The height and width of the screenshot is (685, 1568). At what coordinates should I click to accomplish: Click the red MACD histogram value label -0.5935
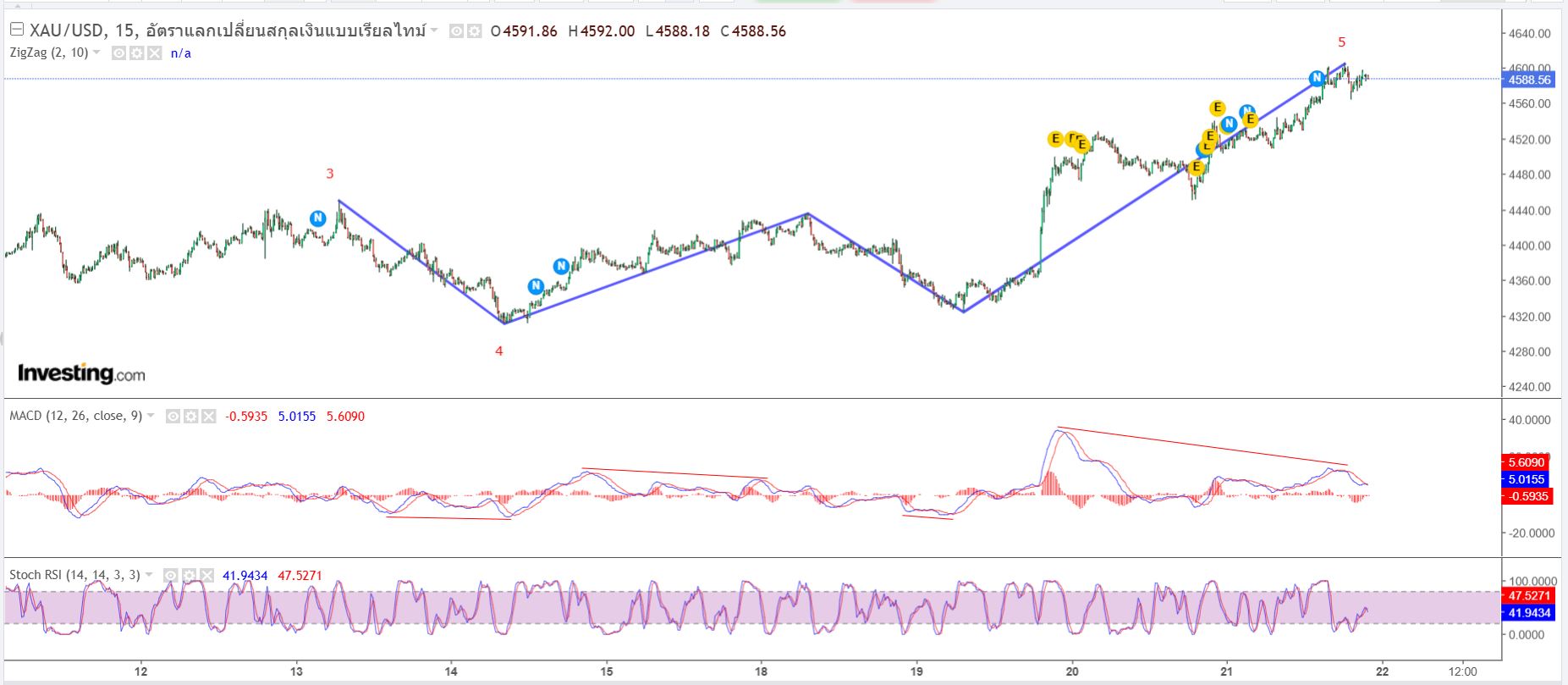(x=1527, y=496)
